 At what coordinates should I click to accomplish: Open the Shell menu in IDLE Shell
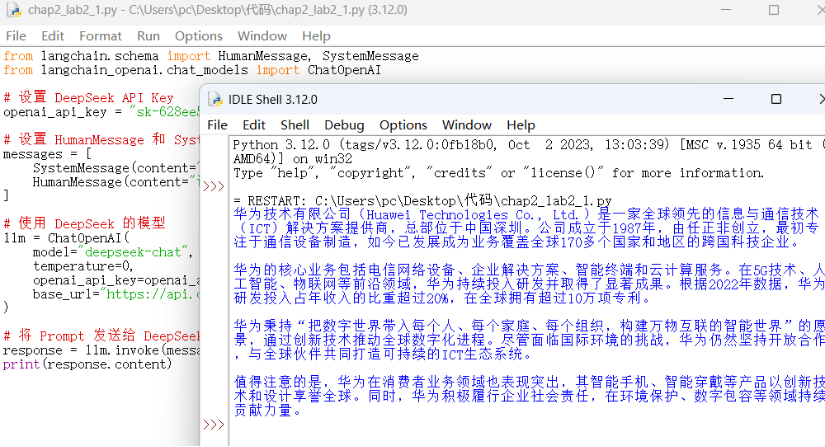294,125
